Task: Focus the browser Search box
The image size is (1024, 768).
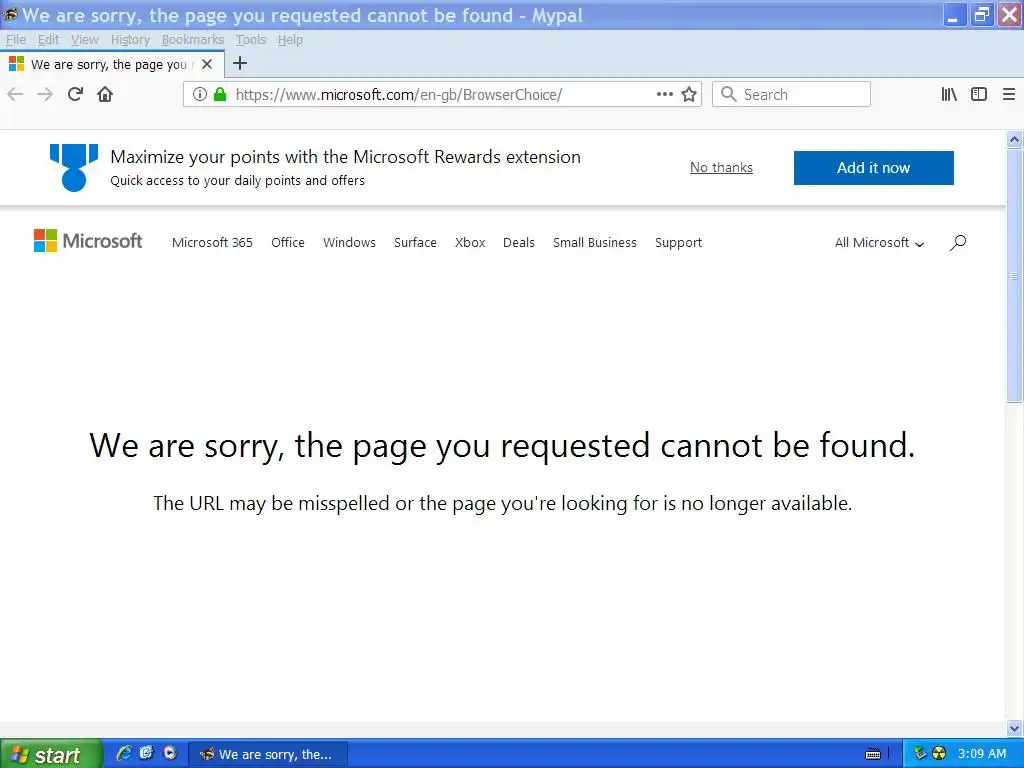Action: (x=791, y=95)
